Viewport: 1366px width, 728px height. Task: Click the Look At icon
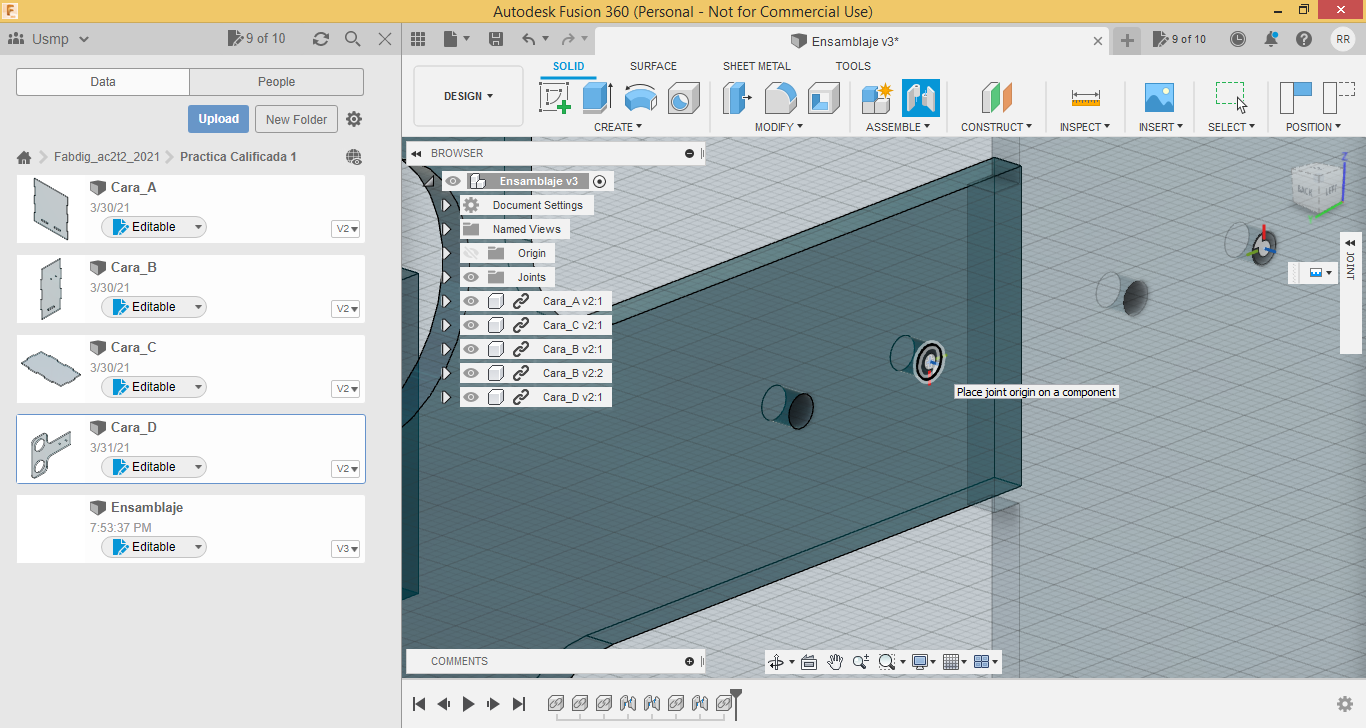(809, 662)
